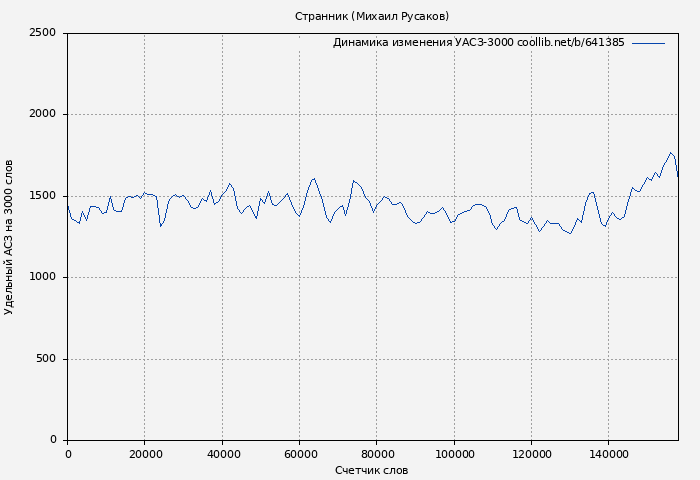Click the 1000 y-axis tick label
This screenshot has width=700, height=480.
pyautogui.click(x=42, y=278)
